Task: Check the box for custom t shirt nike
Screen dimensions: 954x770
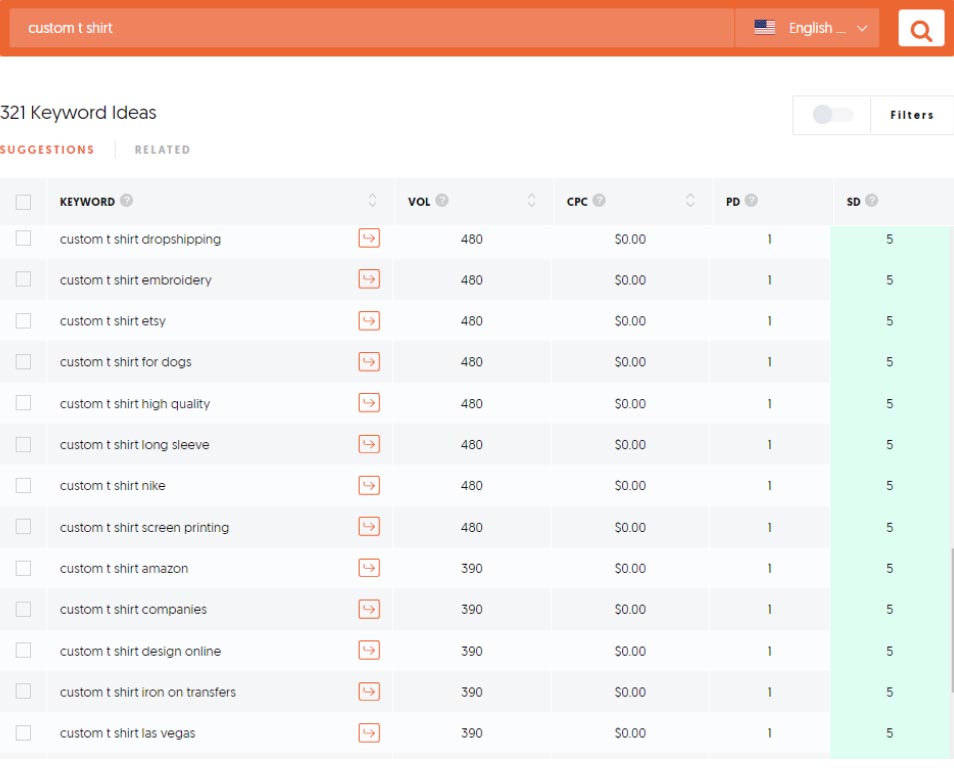Action: click(x=23, y=485)
